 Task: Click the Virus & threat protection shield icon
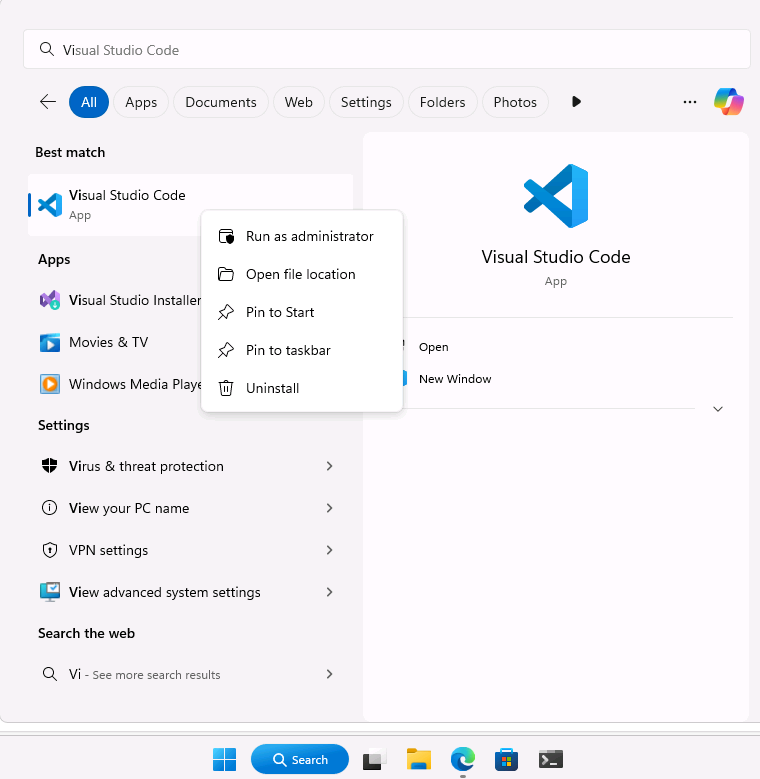tap(50, 466)
